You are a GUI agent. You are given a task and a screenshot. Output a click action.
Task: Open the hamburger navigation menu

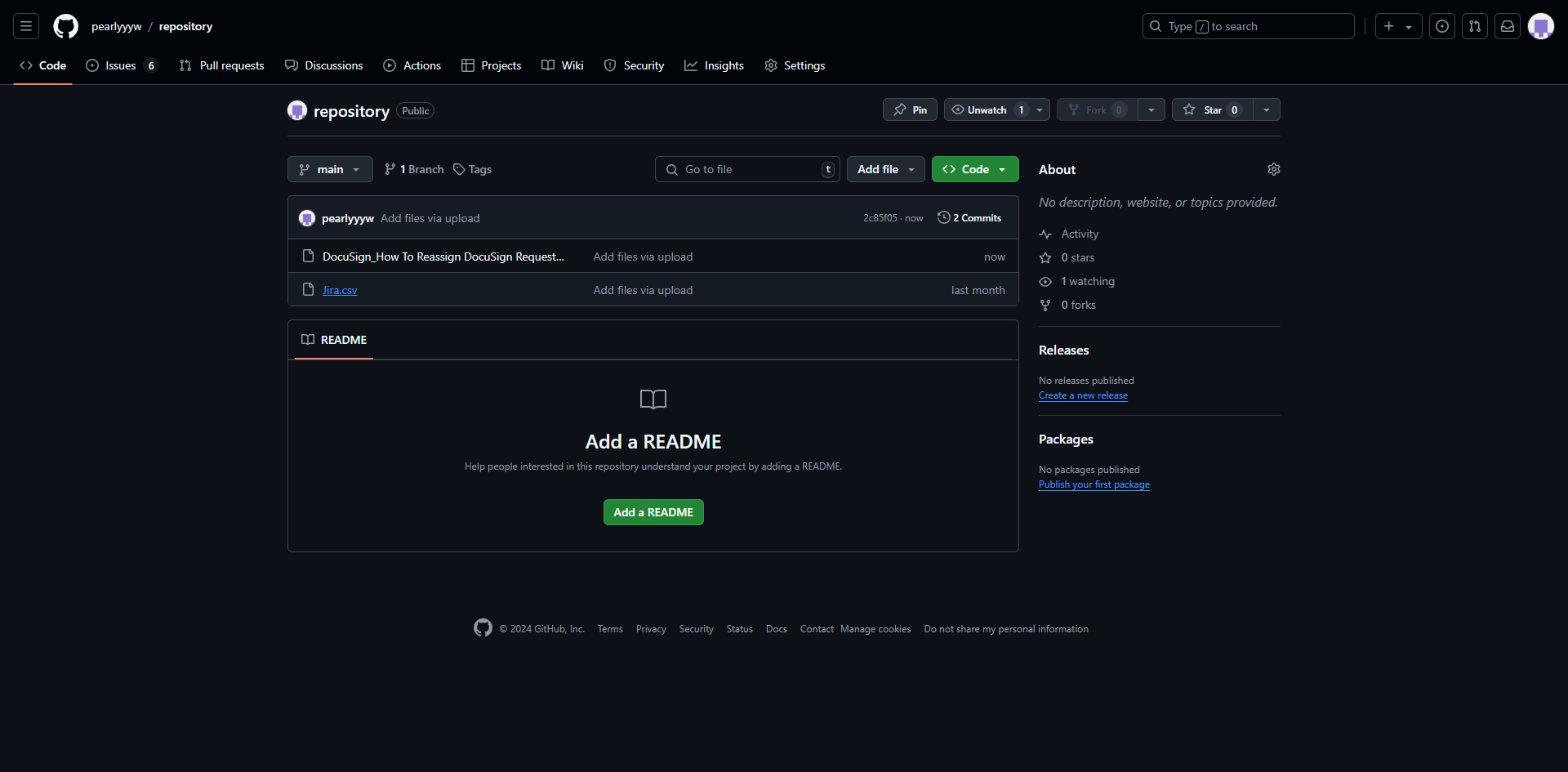tap(26, 26)
